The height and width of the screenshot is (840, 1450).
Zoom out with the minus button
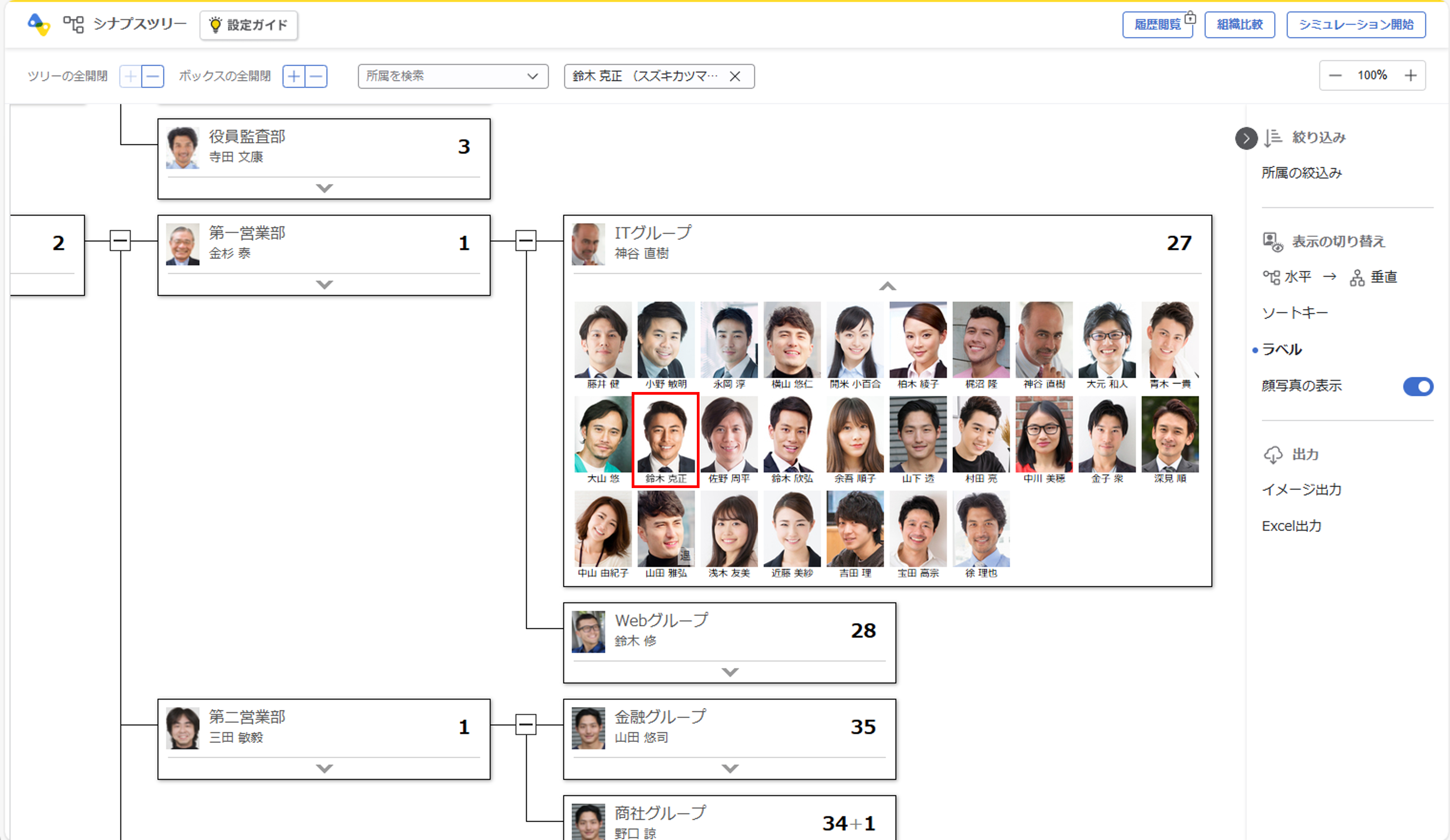click(x=1336, y=75)
